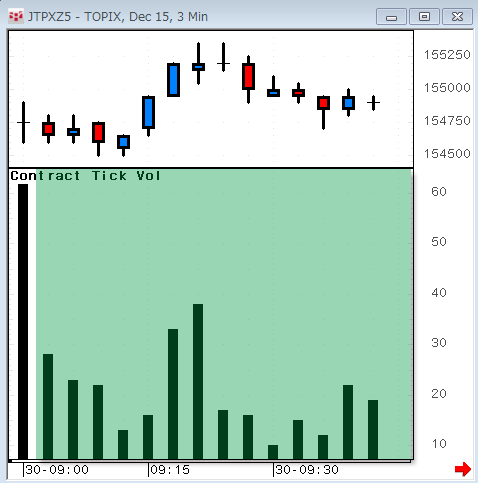Image resolution: width=478 pixels, height=483 pixels.
Task: Select the volume bar reaching about 38
Action: pyautogui.click(x=198, y=382)
